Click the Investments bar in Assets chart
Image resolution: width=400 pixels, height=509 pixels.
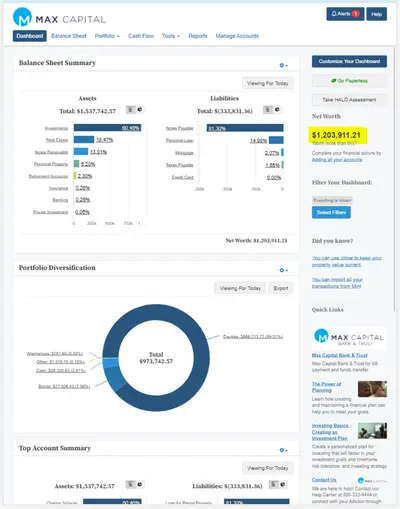[107, 128]
